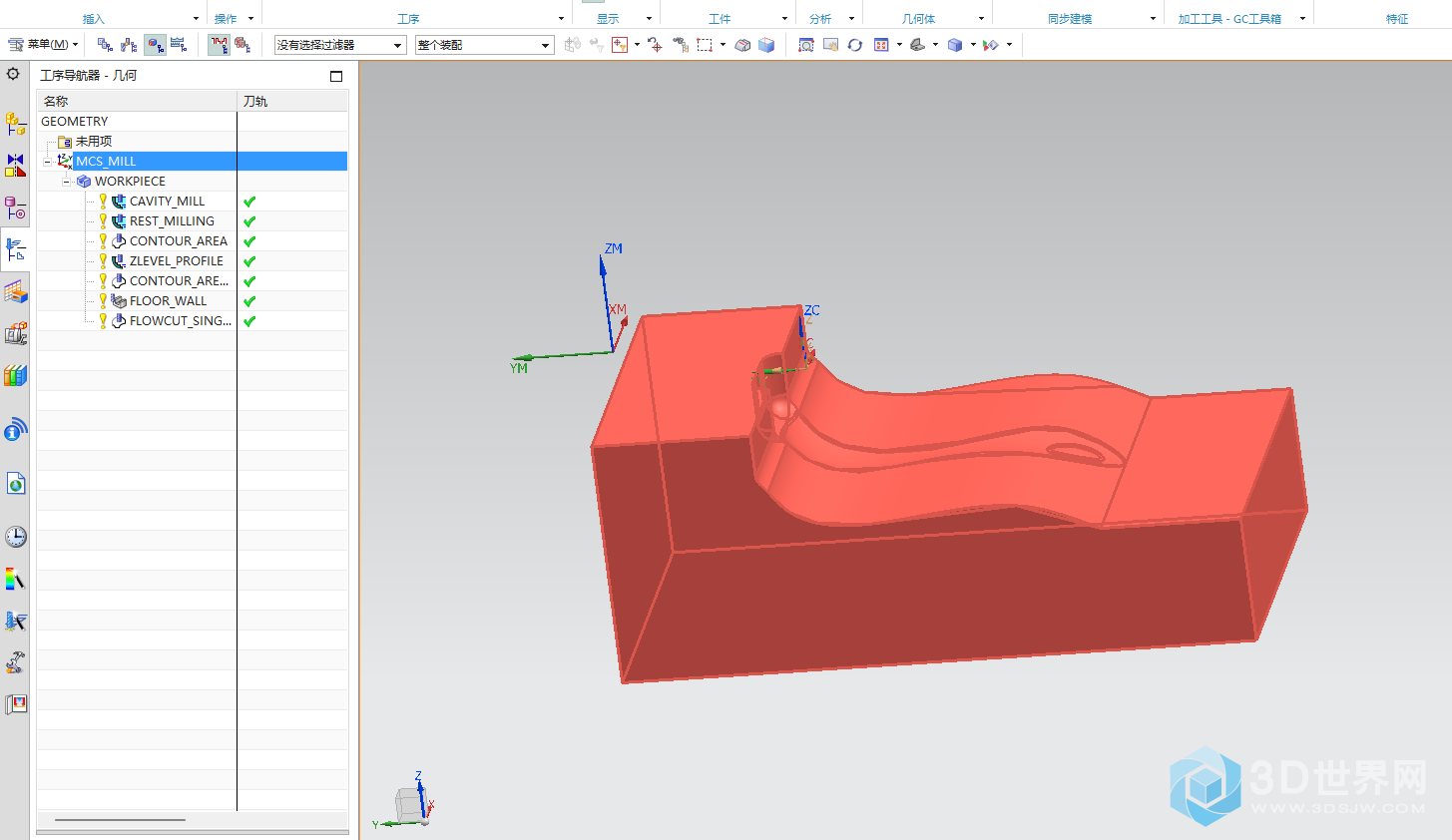Click the 操作 ribbon group label
The width and height of the screenshot is (1452, 840).
pos(227,19)
